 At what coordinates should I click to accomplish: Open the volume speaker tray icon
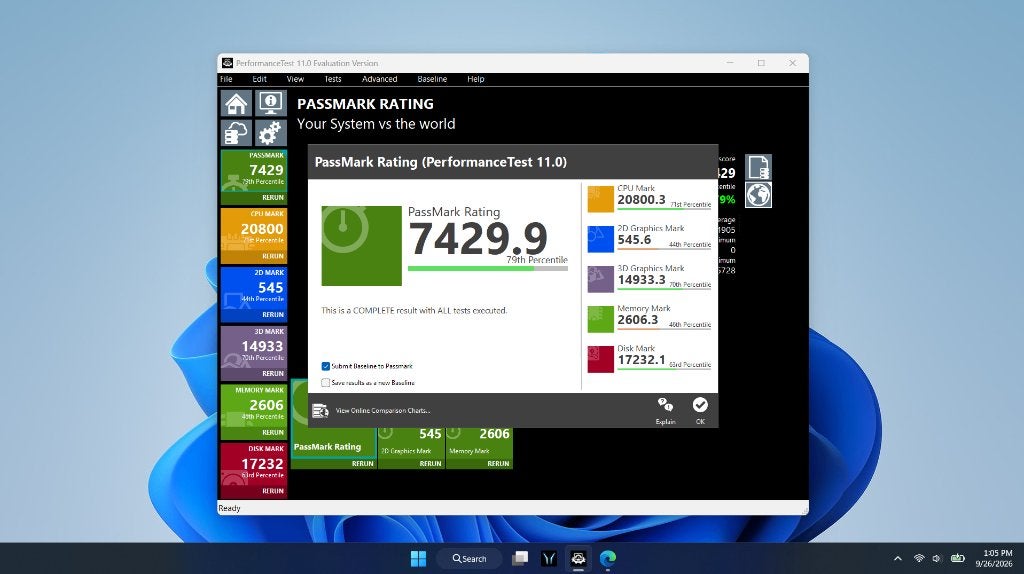936,558
